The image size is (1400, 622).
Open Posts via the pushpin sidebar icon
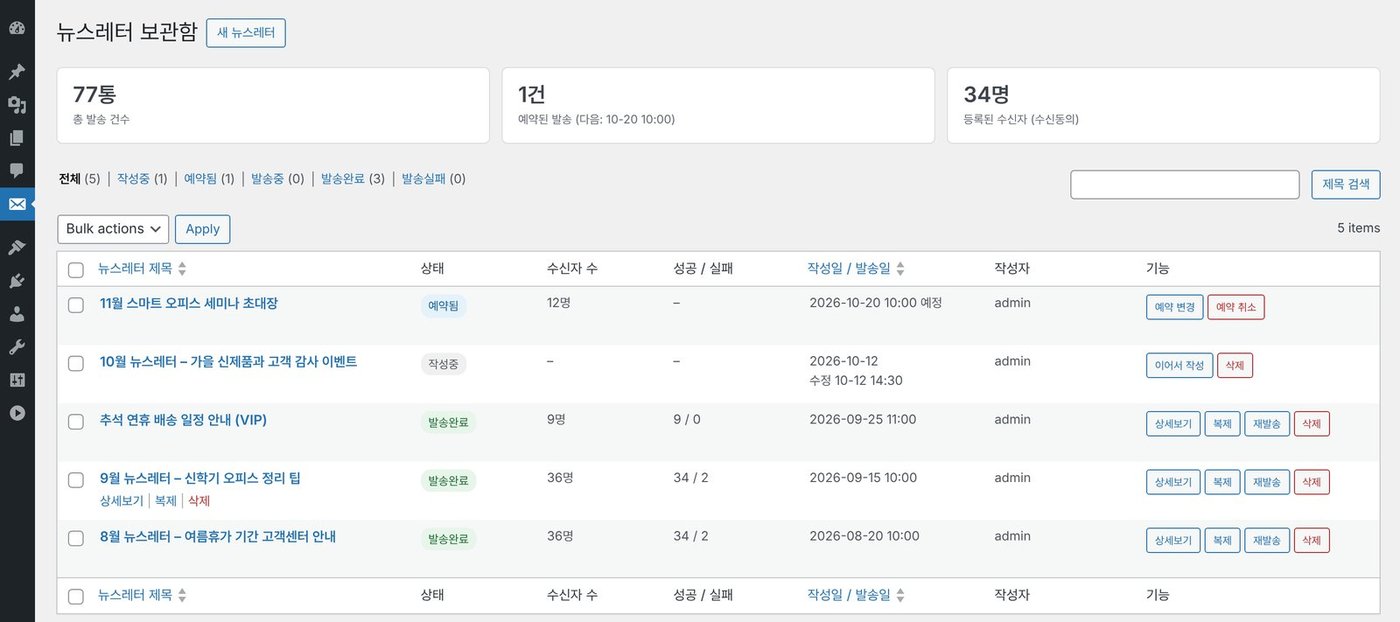[17, 72]
